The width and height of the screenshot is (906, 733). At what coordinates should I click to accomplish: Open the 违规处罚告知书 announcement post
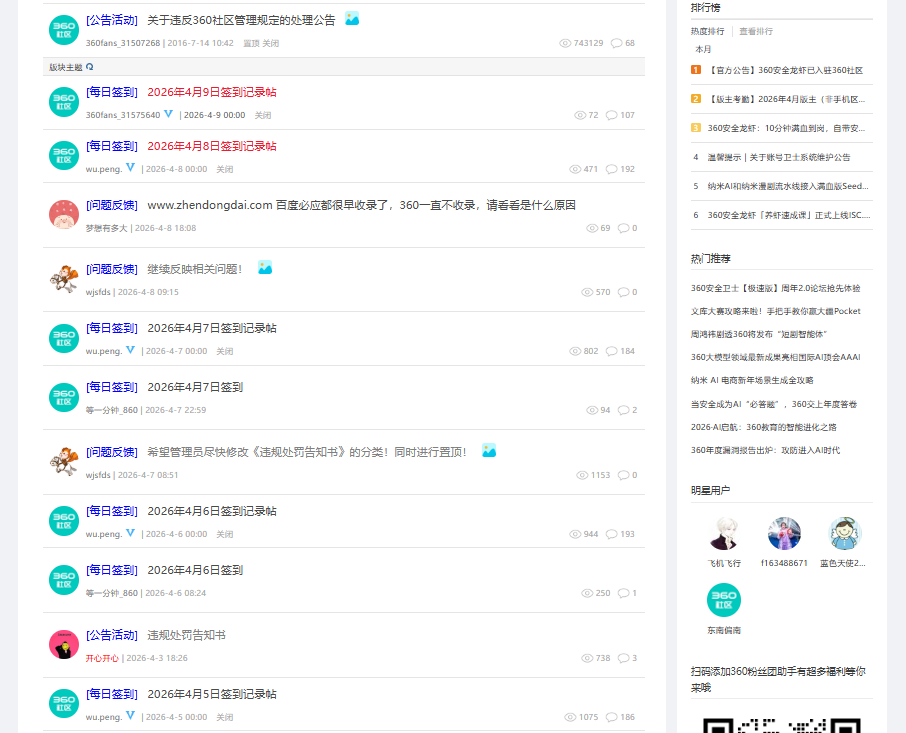[x=187, y=635]
